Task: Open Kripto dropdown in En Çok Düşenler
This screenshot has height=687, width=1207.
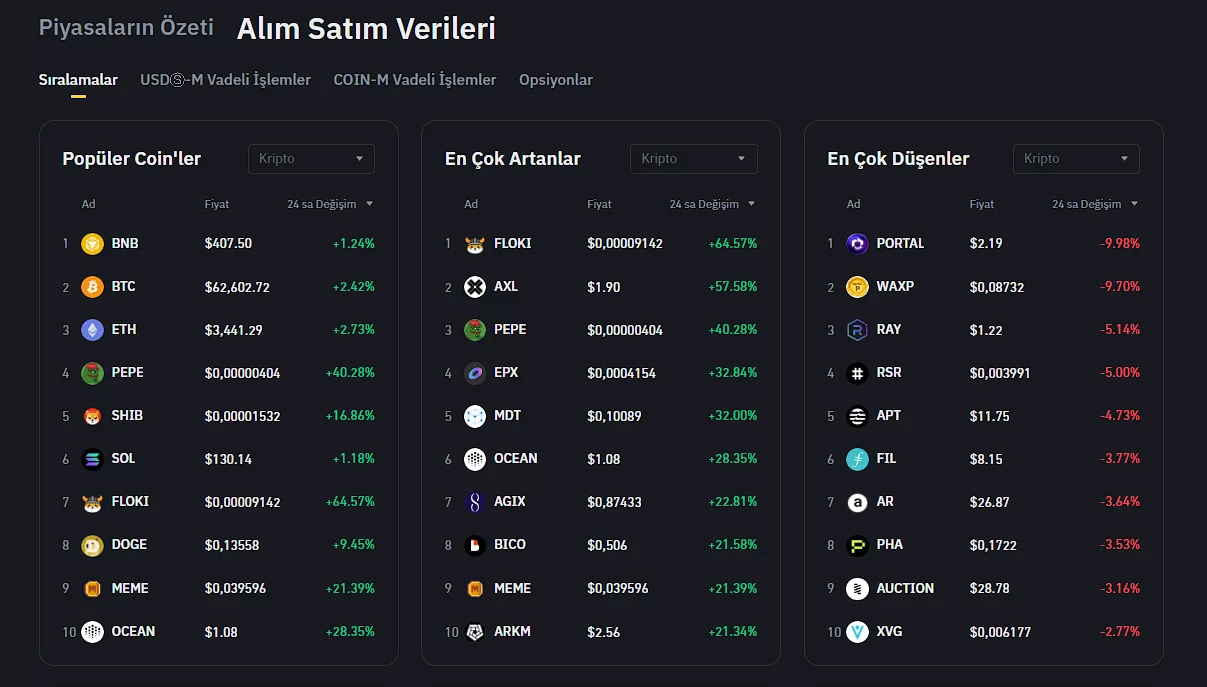Action: (x=1076, y=159)
